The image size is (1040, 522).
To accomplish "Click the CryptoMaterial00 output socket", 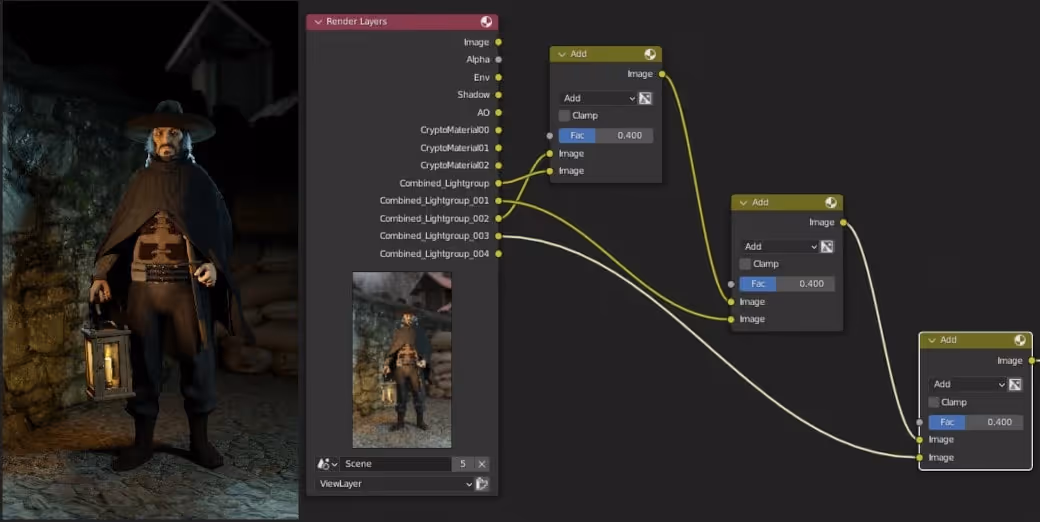I will (x=499, y=130).
